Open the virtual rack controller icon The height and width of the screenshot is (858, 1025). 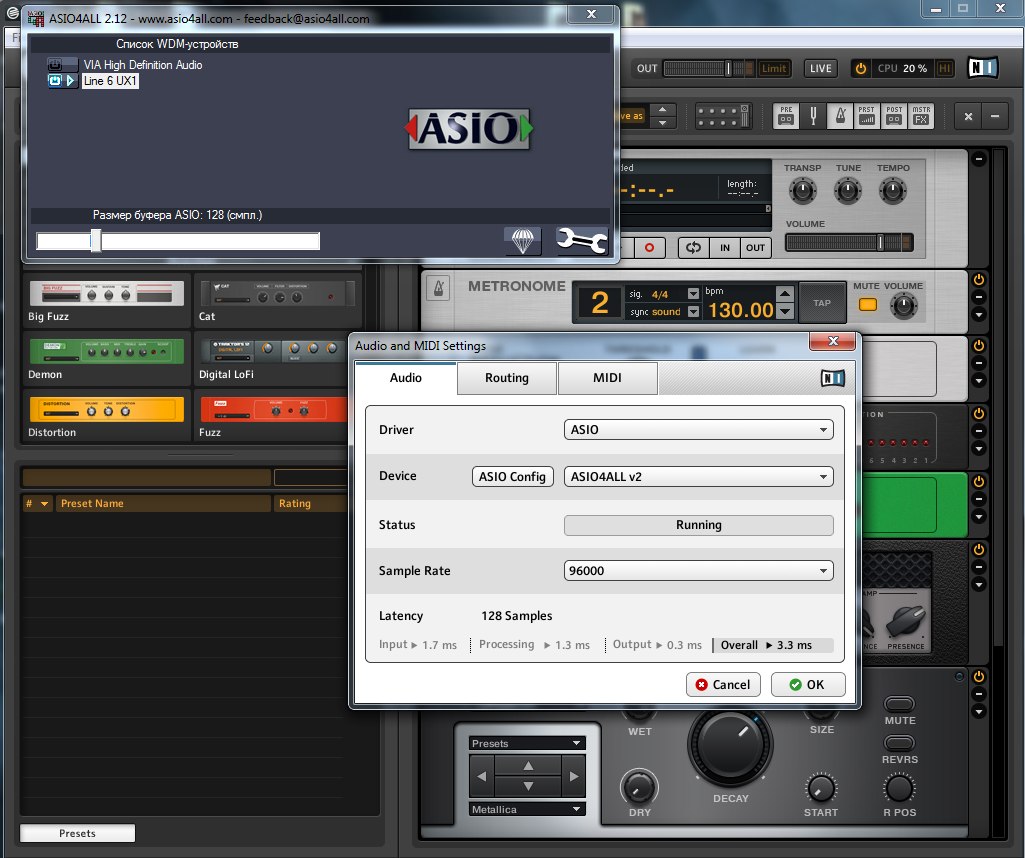point(722,116)
